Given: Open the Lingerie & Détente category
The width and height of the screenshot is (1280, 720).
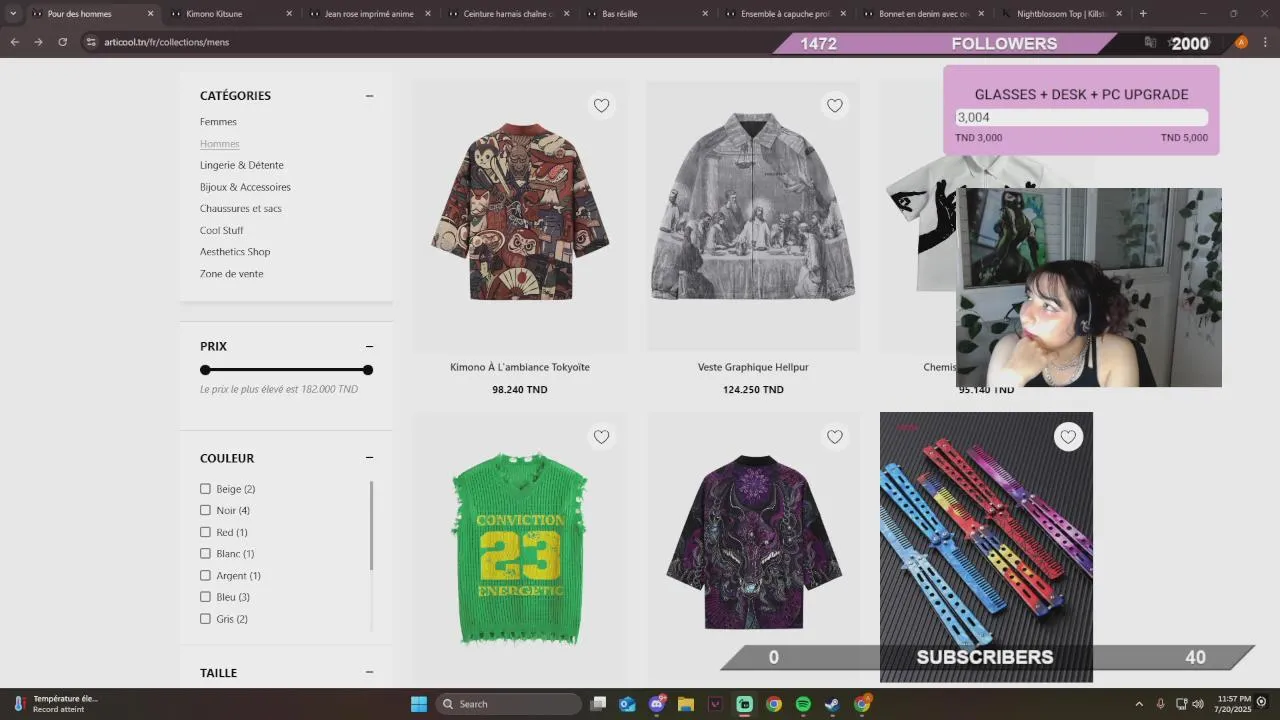Looking at the screenshot, I should click(x=241, y=165).
